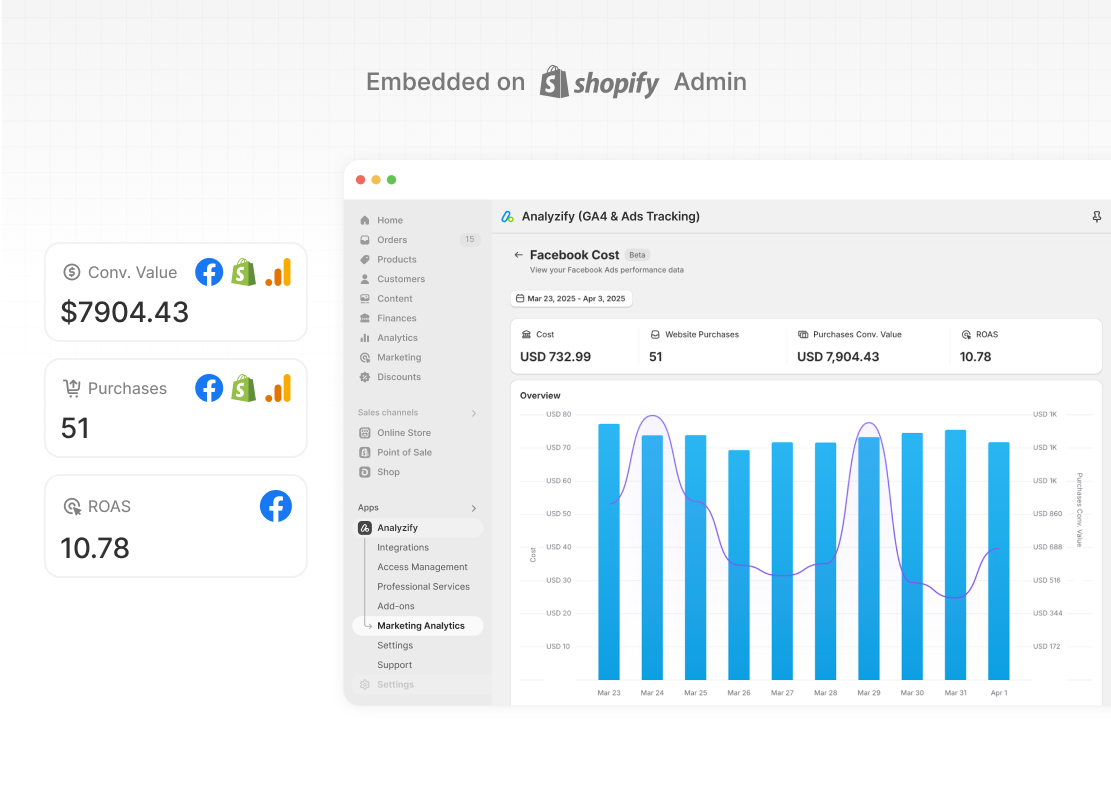Screen dimensions: 1111x790
Task: Open Integrations under Analyzify
Action: tap(402, 548)
